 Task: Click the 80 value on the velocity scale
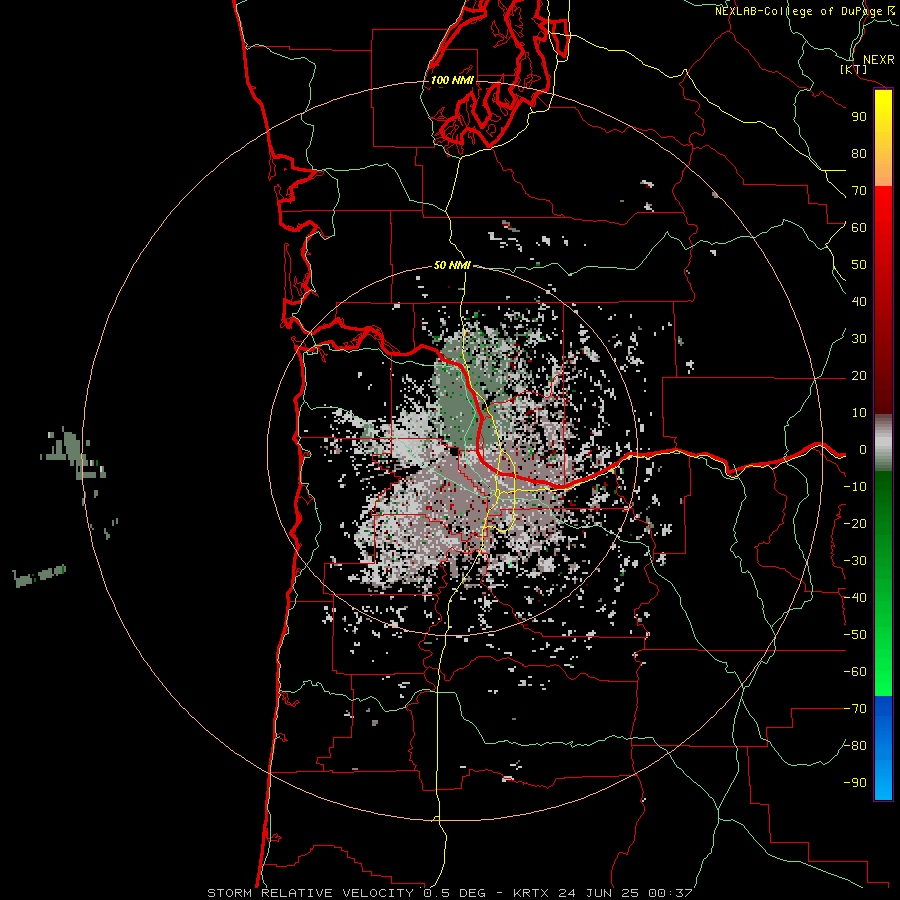859,154
